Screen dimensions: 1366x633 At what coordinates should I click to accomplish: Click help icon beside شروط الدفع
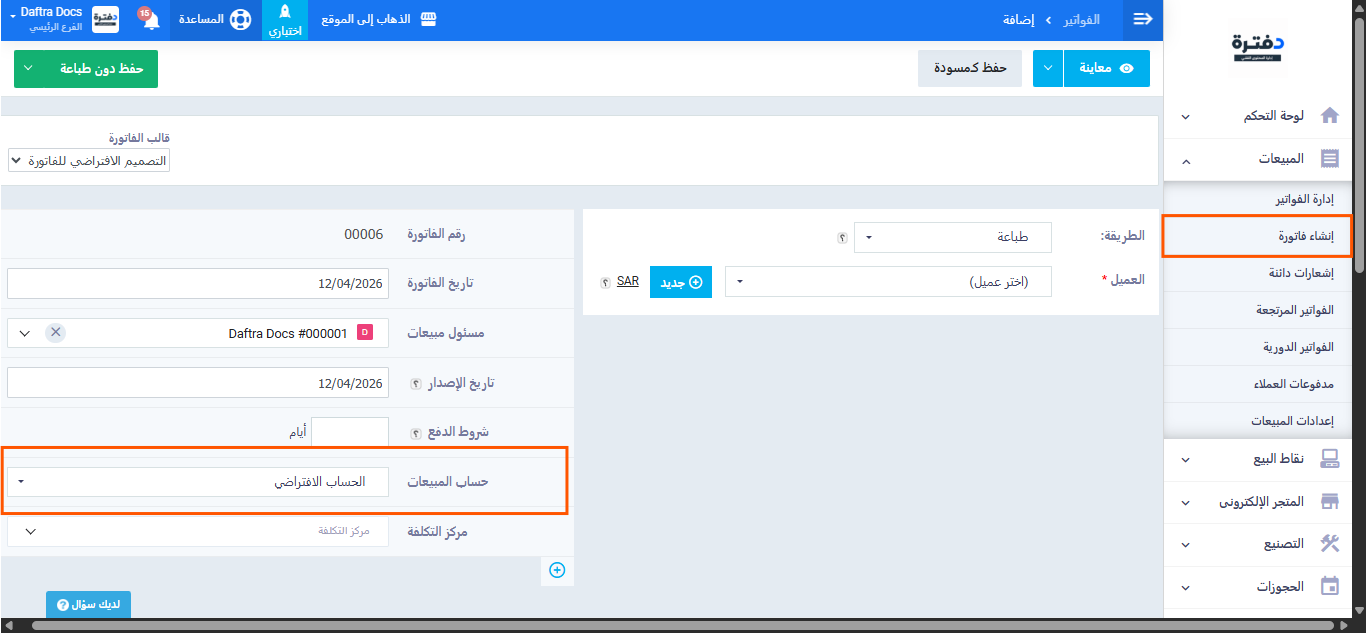[416, 434]
